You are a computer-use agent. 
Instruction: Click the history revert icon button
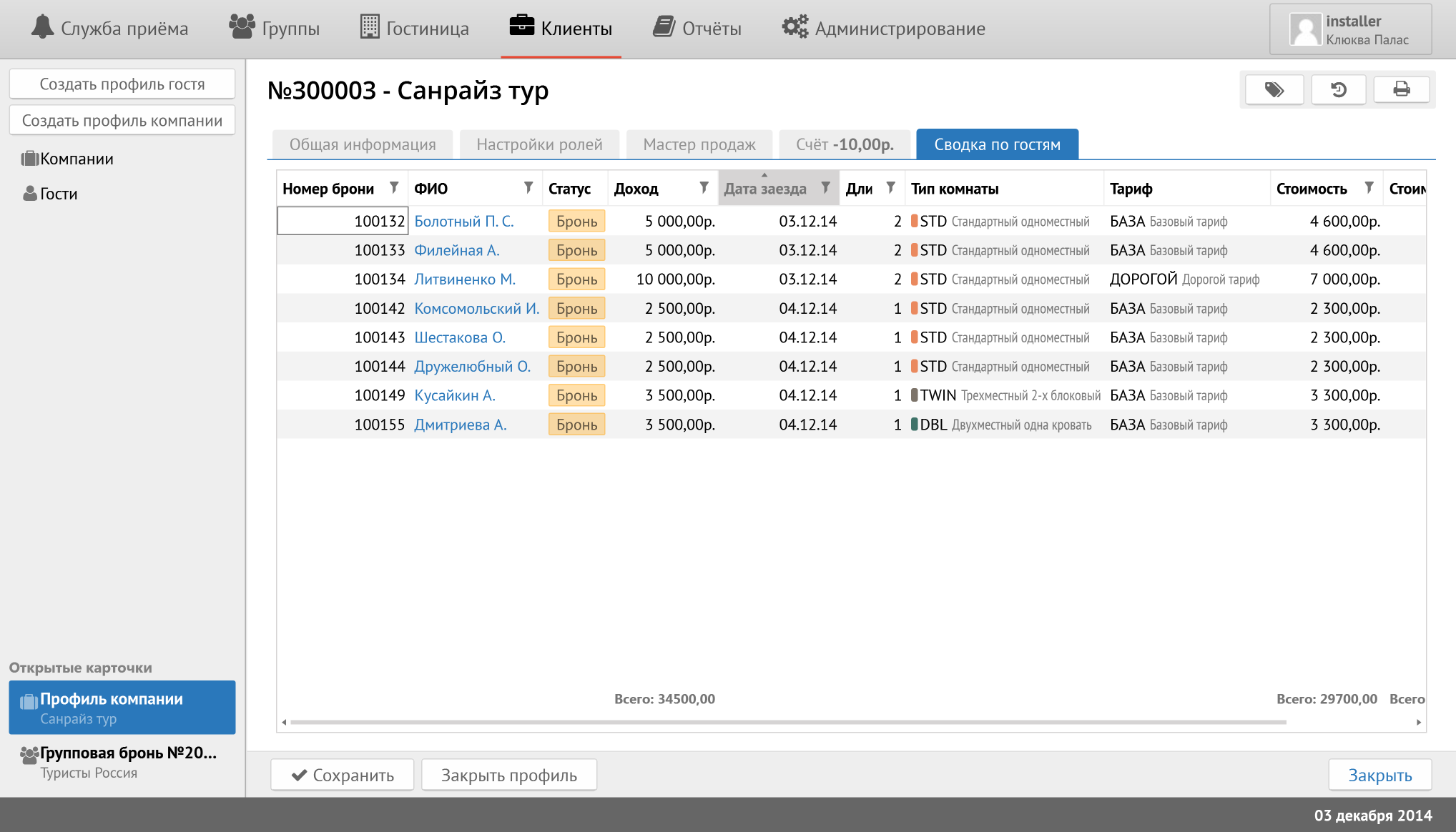[x=1338, y=90]
